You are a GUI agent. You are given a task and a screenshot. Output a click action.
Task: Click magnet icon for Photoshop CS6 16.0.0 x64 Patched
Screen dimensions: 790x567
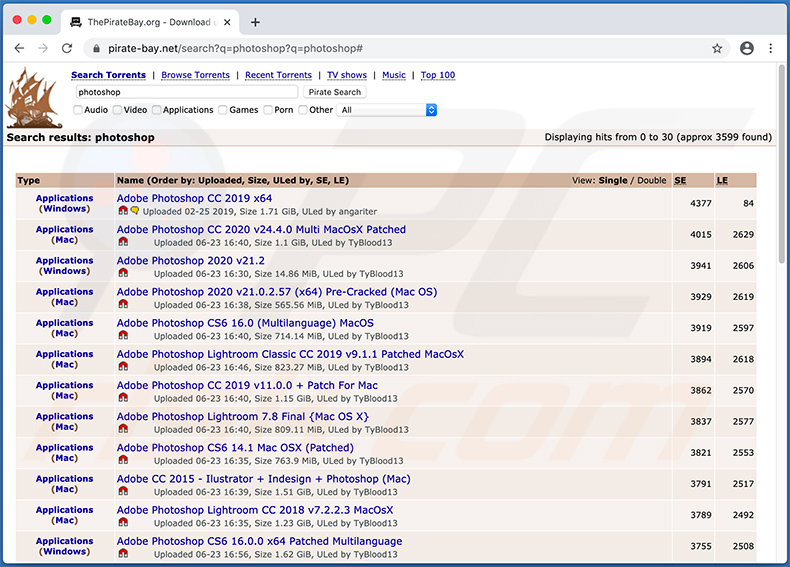point(123,554)
